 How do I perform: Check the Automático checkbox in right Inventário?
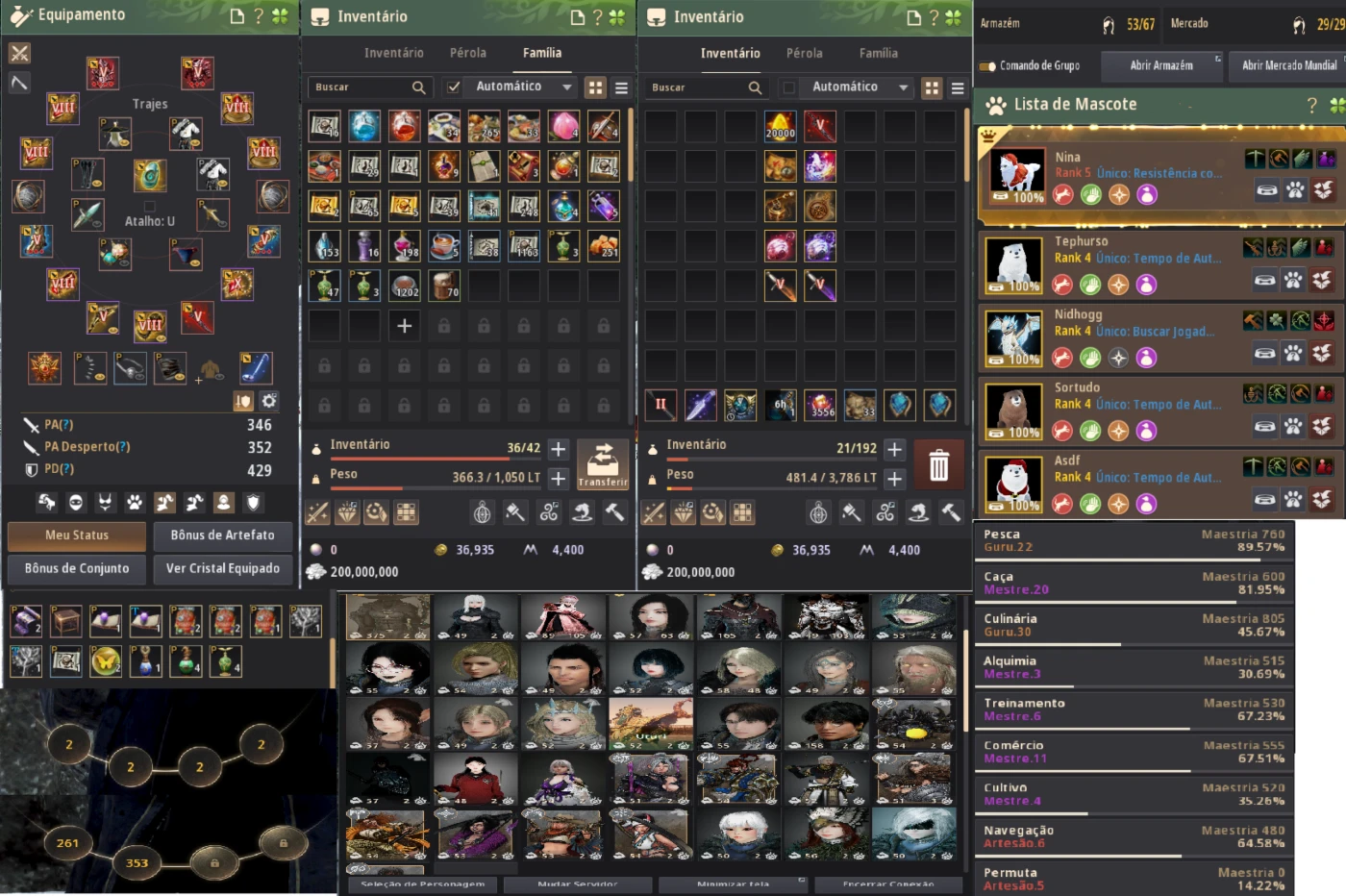[x=789, y=87]
